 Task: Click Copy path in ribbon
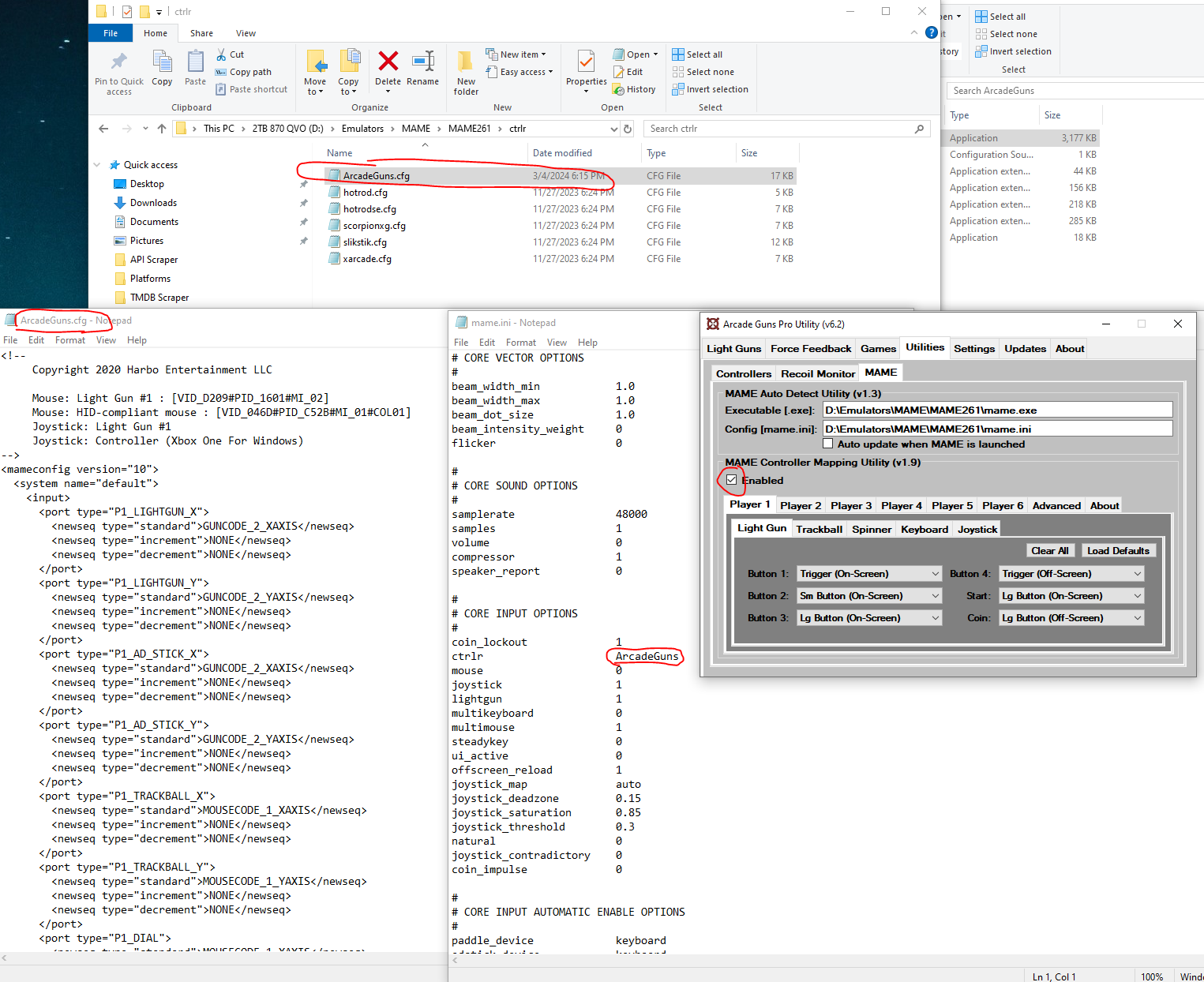click(243, 72)
